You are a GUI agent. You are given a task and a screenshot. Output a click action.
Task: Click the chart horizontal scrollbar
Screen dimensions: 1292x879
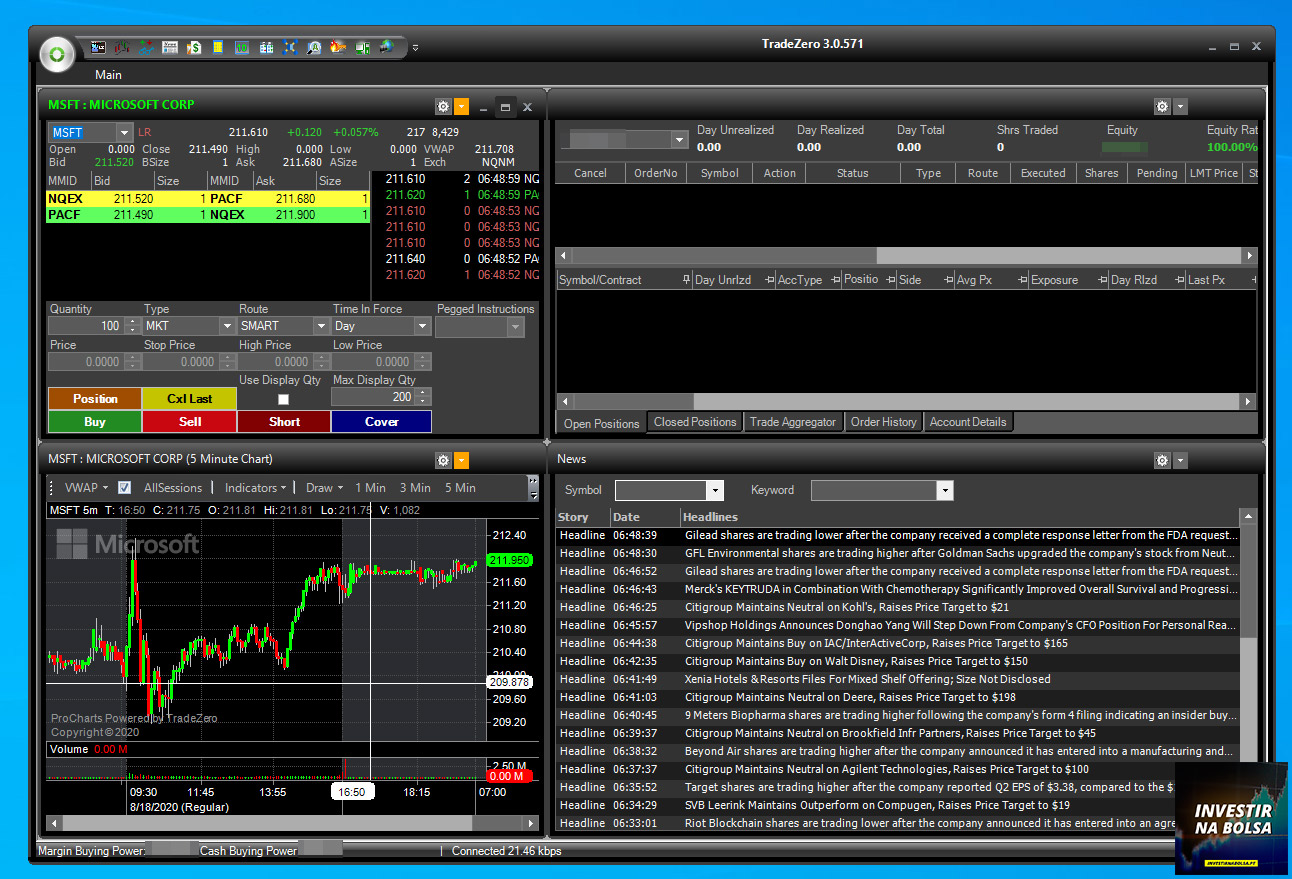(x=293, y=823)
